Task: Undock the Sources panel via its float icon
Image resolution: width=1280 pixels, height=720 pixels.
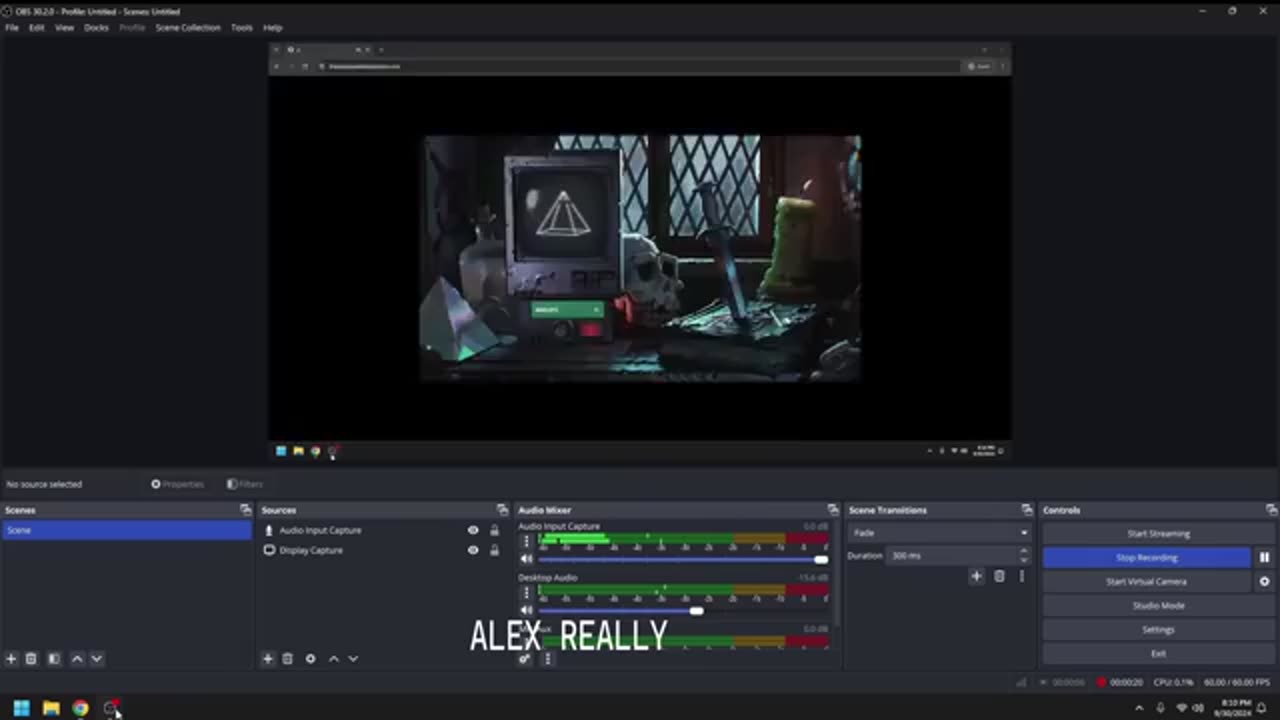Action: tap(502, 510)
